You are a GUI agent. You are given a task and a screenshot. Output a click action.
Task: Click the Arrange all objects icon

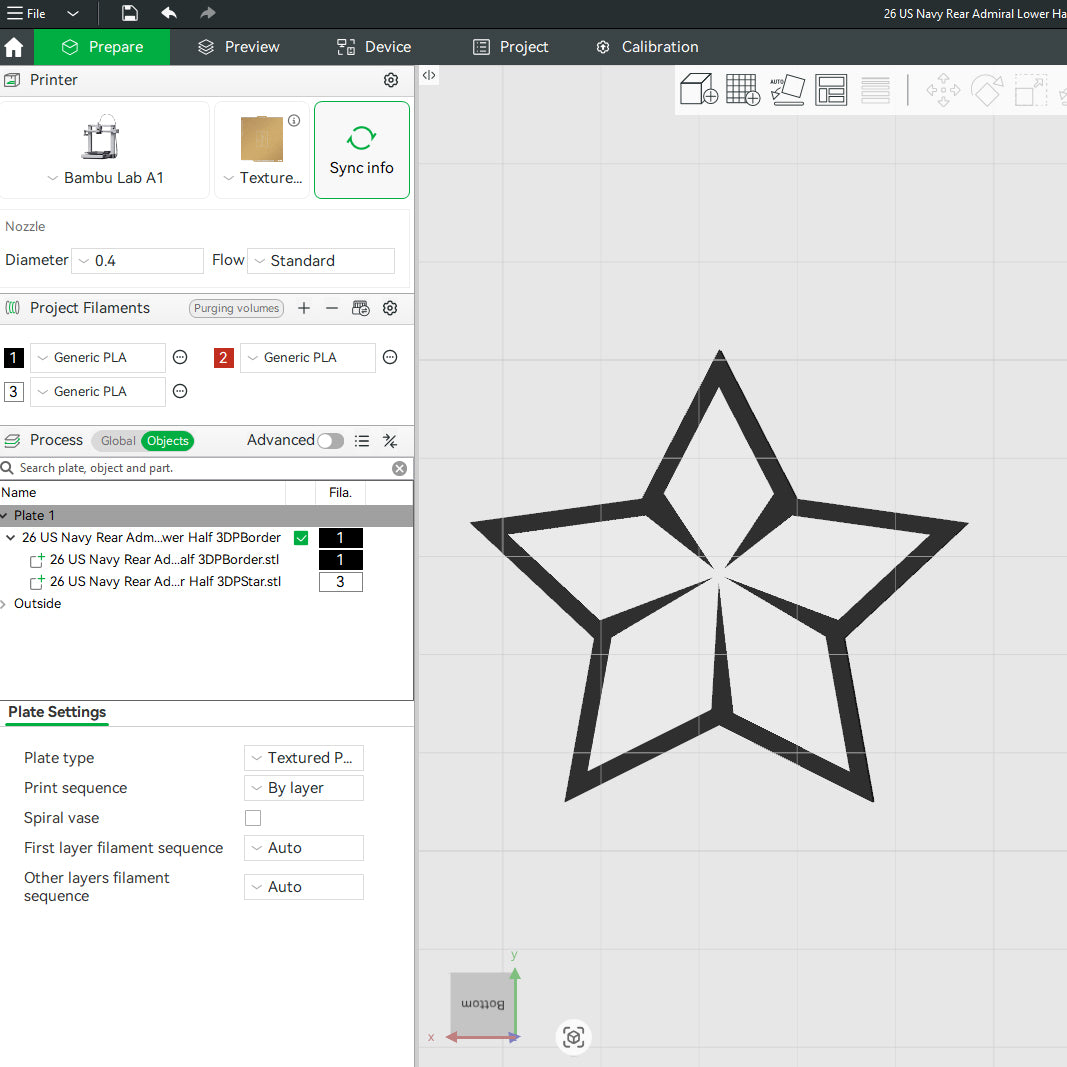(831, 90)
